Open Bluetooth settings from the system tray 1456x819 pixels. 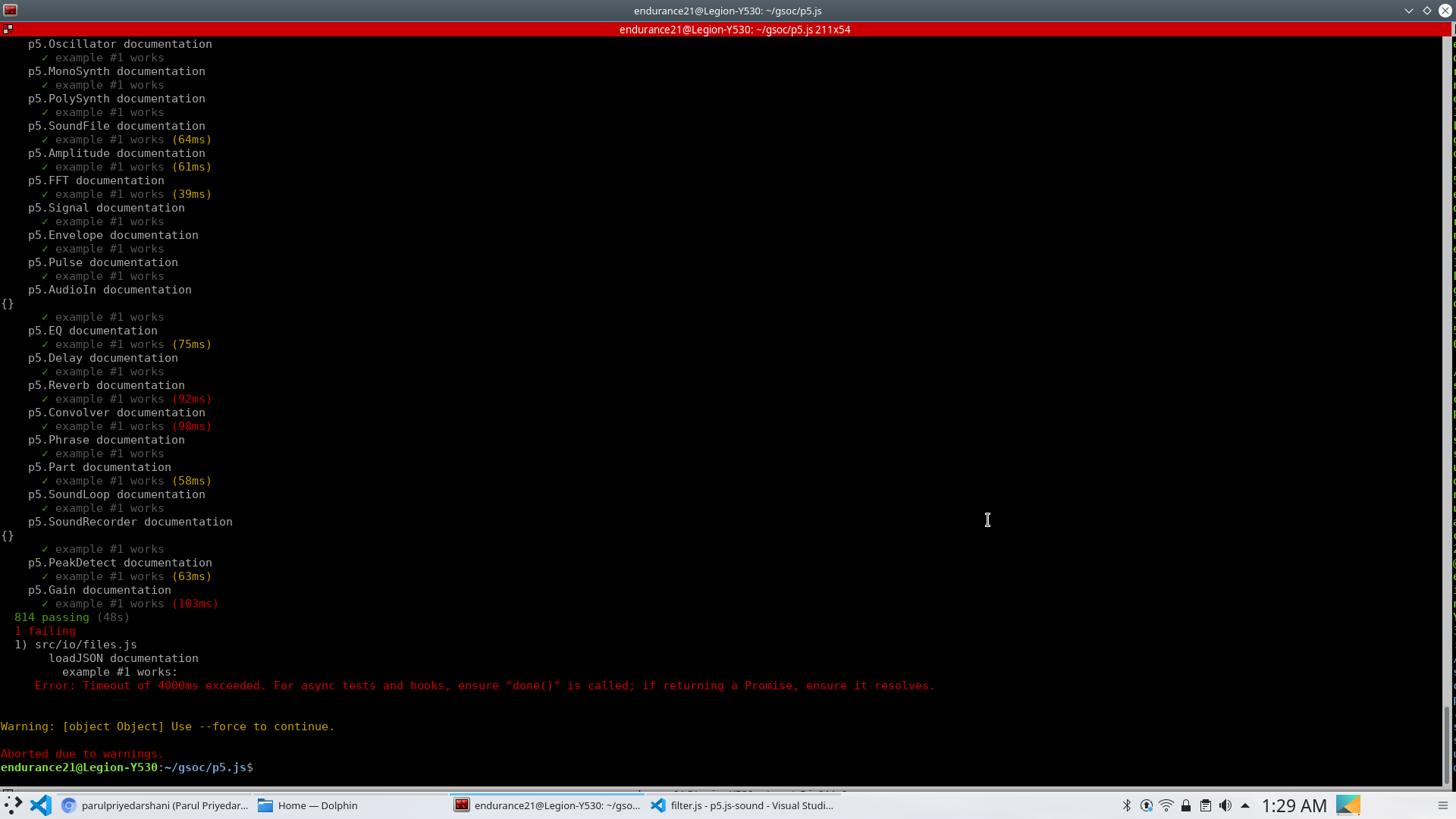1127,805
